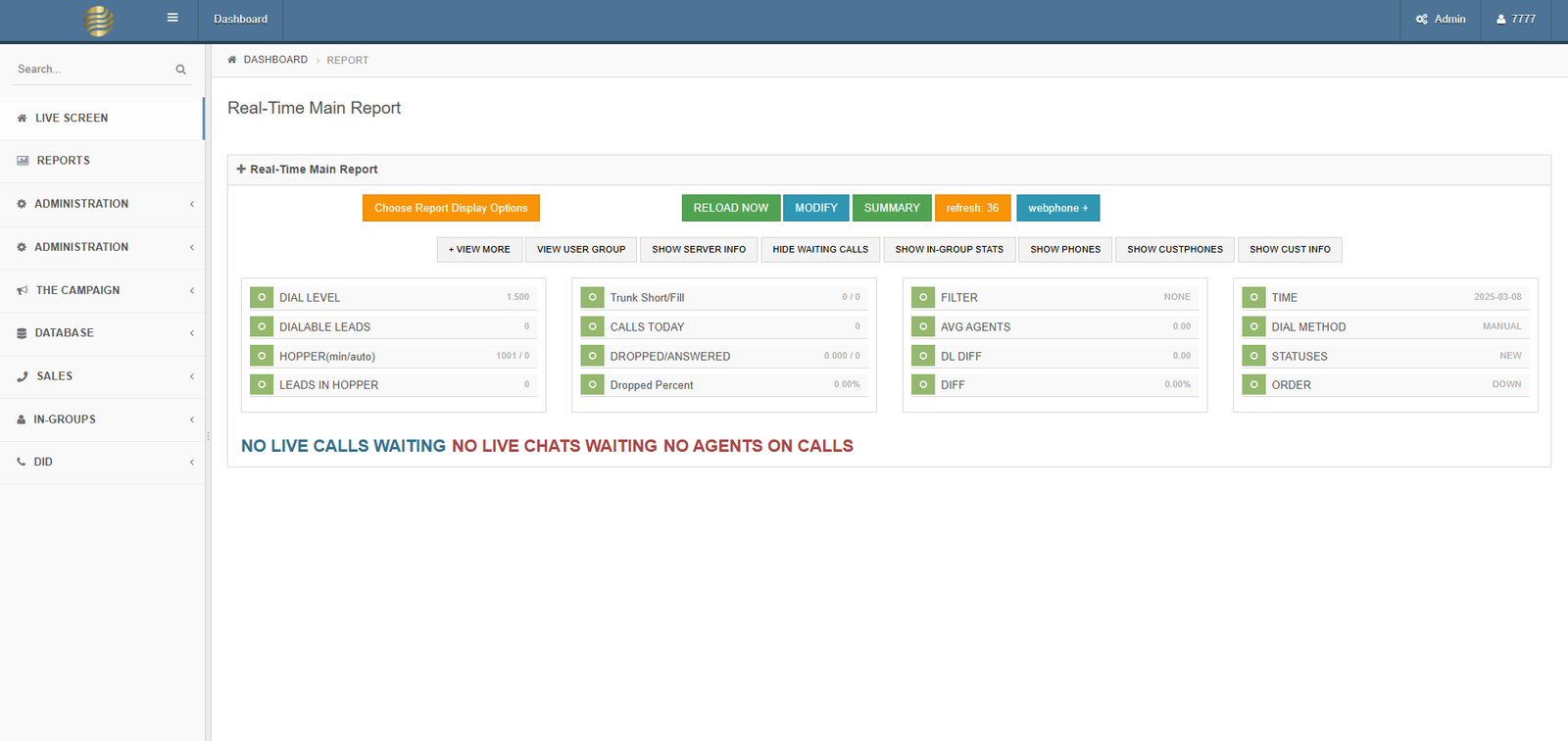Click the megaphone icon beside THE CAMPAIGN
The height and width of the screenshot is (741, 1568).
[x=23, y=290]
